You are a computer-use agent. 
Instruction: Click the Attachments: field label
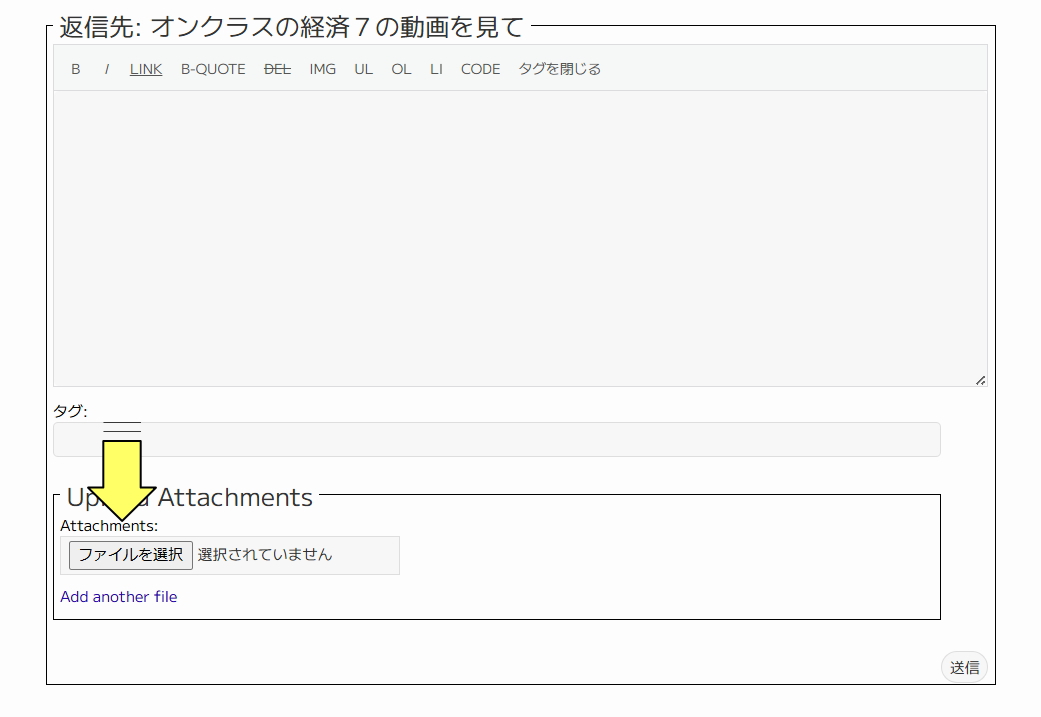pos(109,526)
